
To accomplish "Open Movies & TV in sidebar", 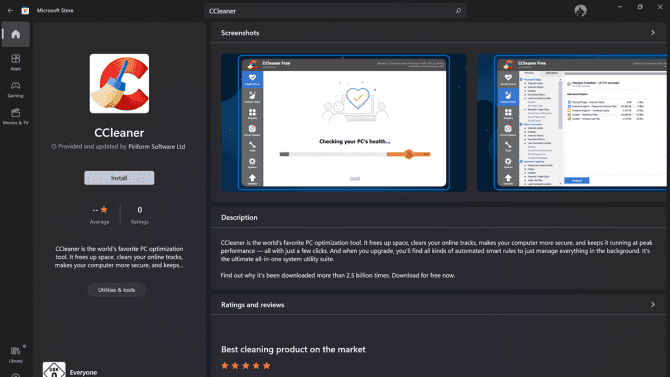I will coord(16,116).
